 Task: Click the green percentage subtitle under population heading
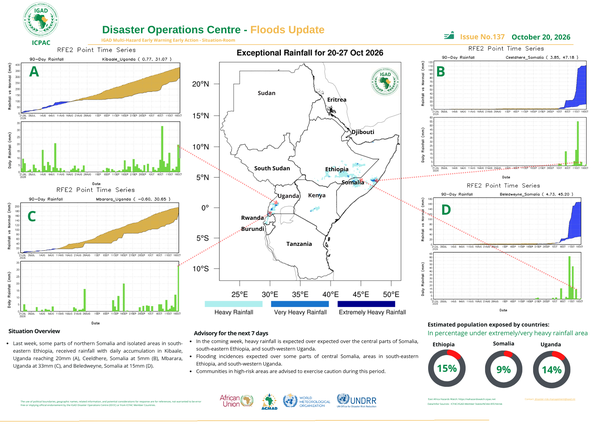tap(507, 333)
